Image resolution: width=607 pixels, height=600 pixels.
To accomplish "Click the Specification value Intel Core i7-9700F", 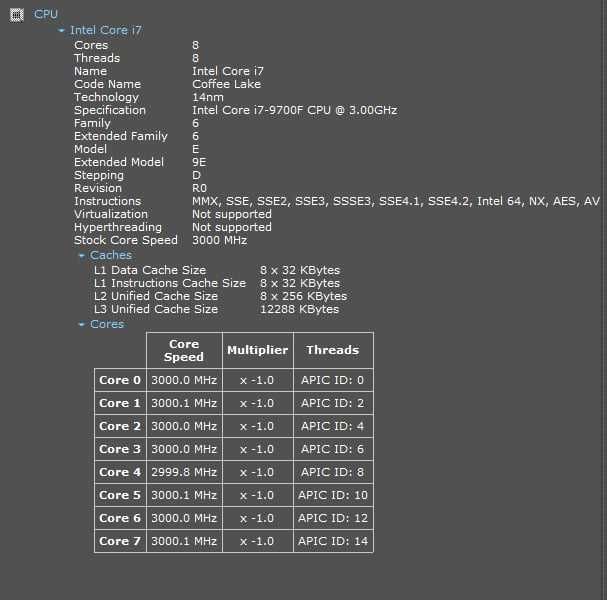I will pyautogui.click(x=295, y=110).
